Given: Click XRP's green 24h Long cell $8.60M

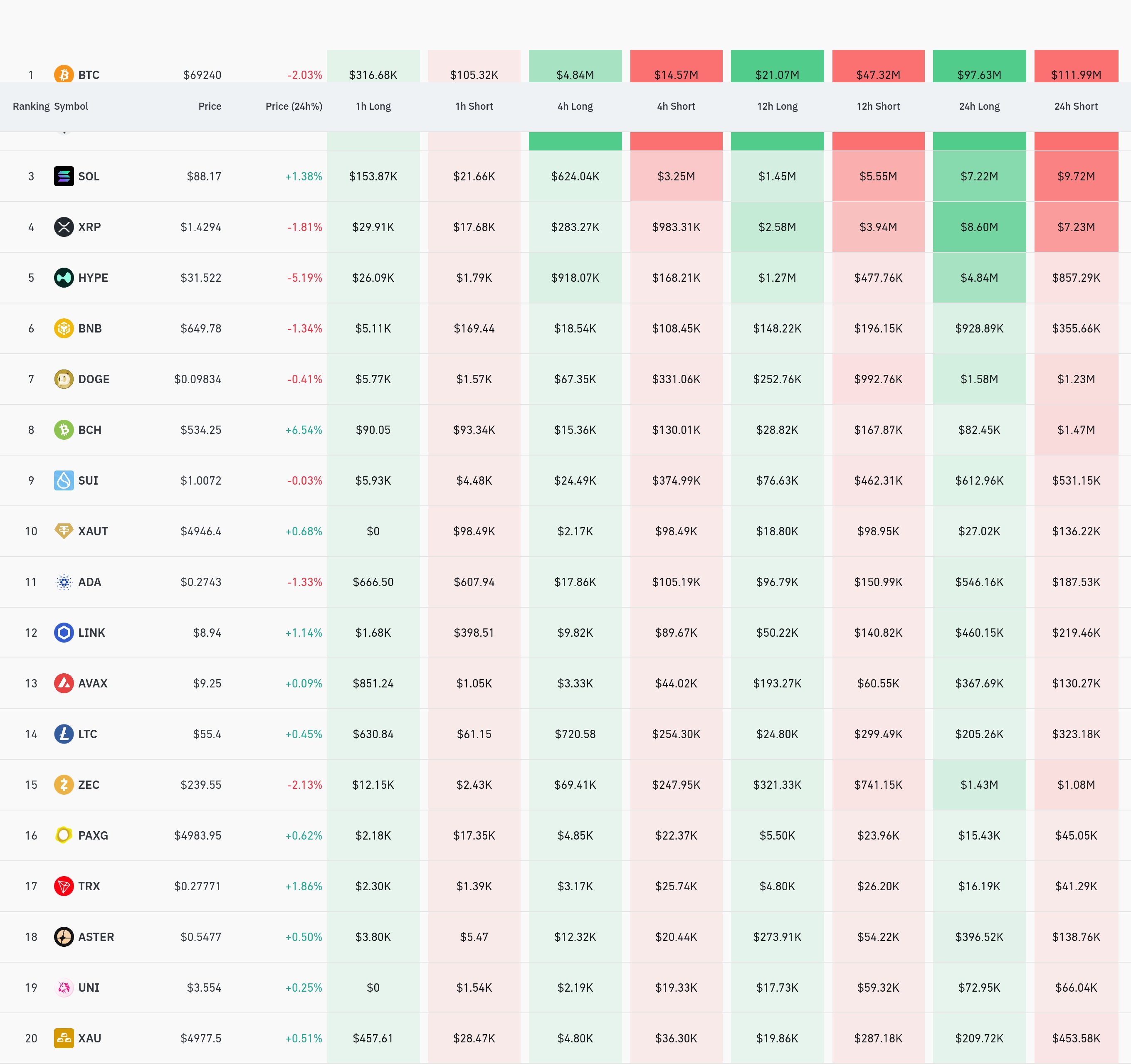Looking at the screenshot, I should 979,227.
